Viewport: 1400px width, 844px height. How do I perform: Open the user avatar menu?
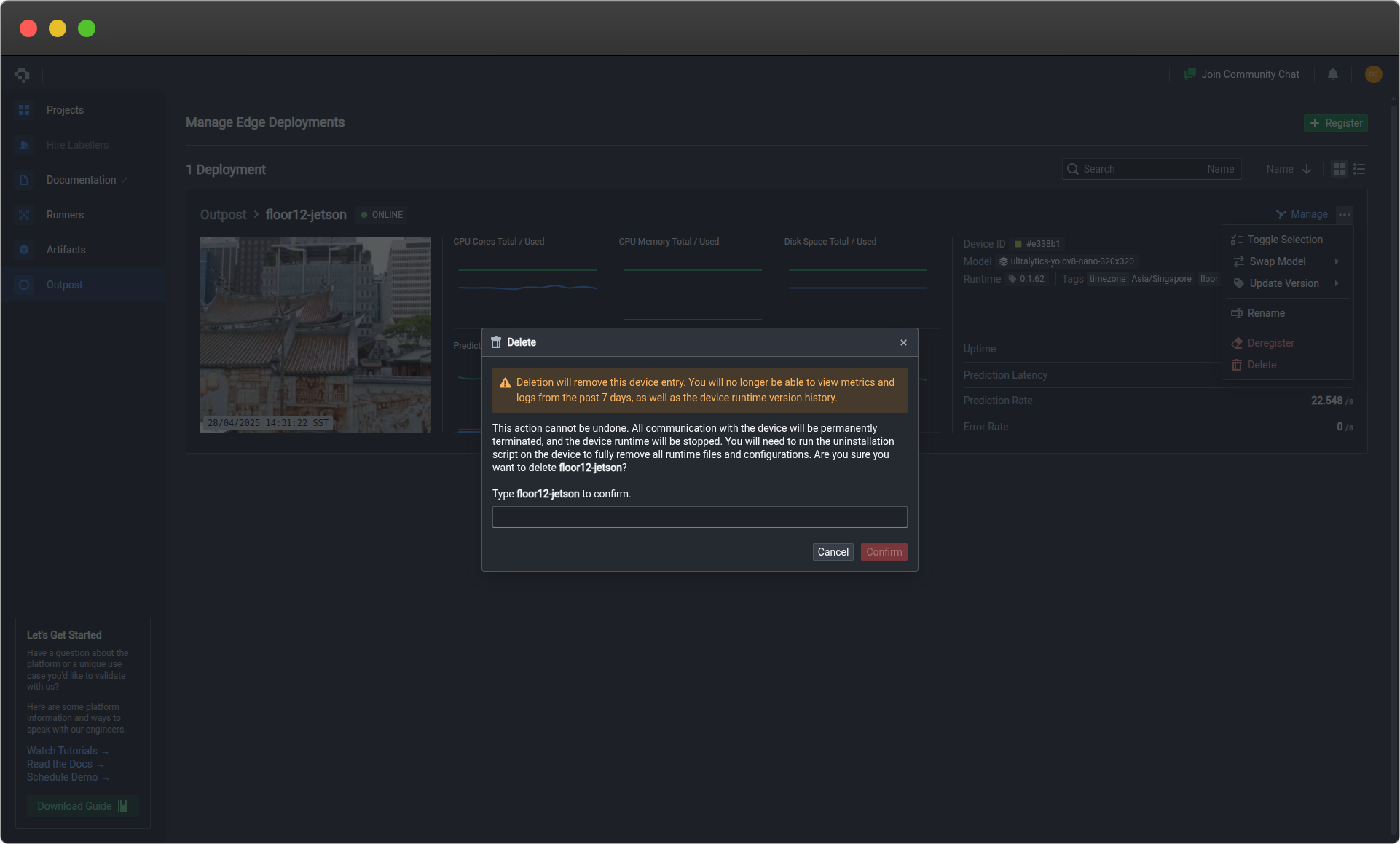click(1373, 74)
